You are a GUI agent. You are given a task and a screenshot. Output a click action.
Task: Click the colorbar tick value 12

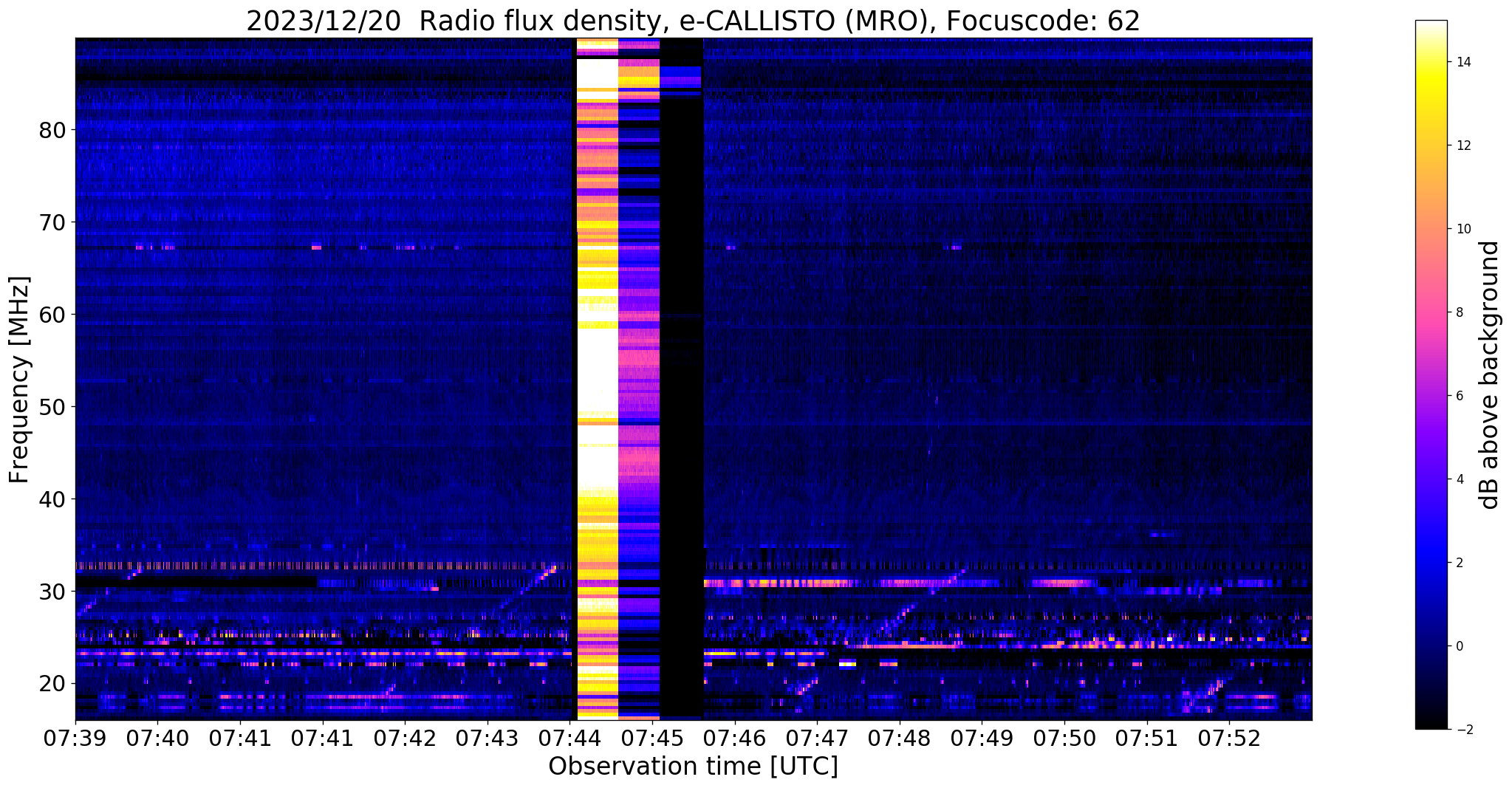1463,145
